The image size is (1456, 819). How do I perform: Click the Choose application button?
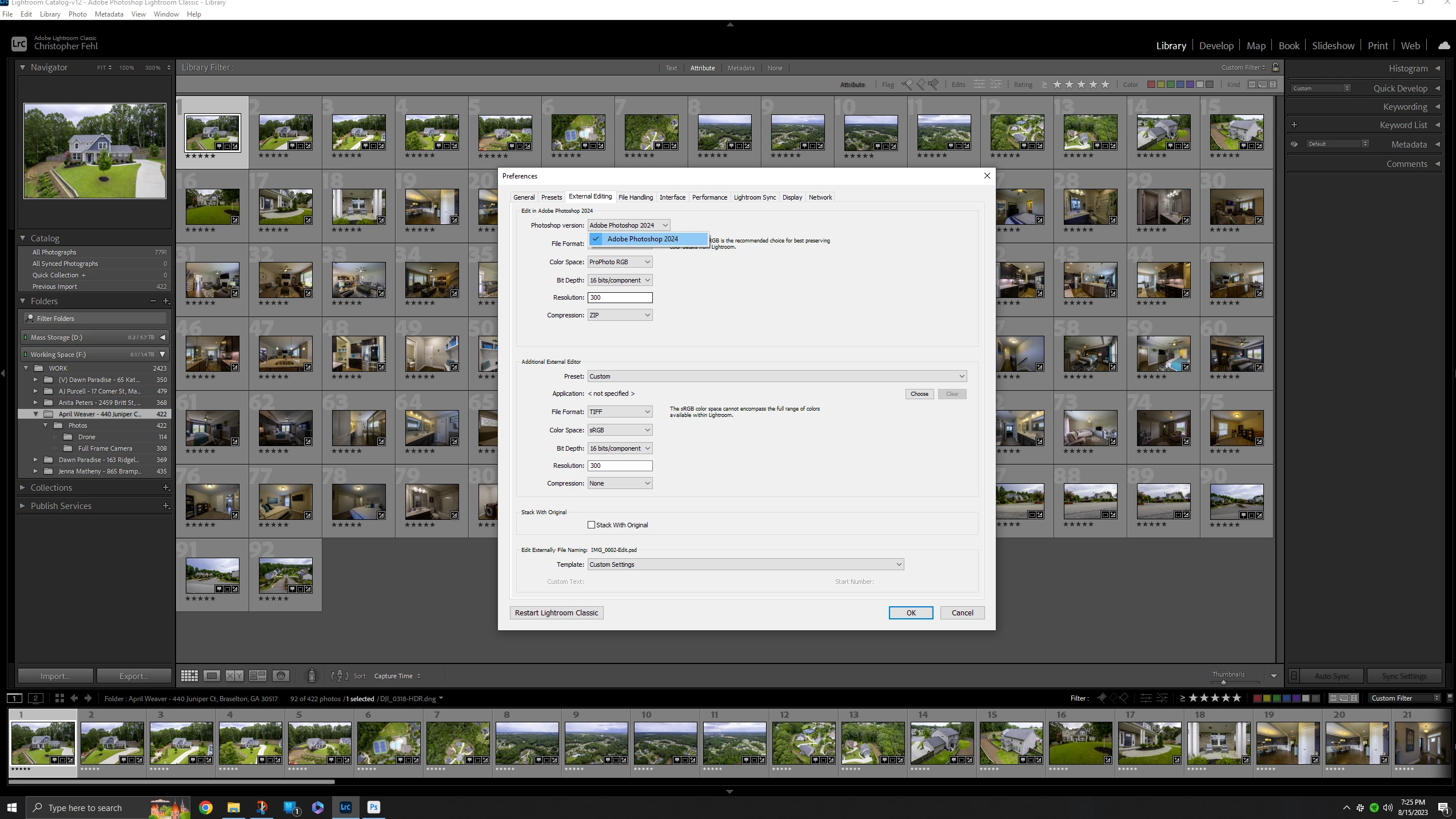[x=919, y=393]
